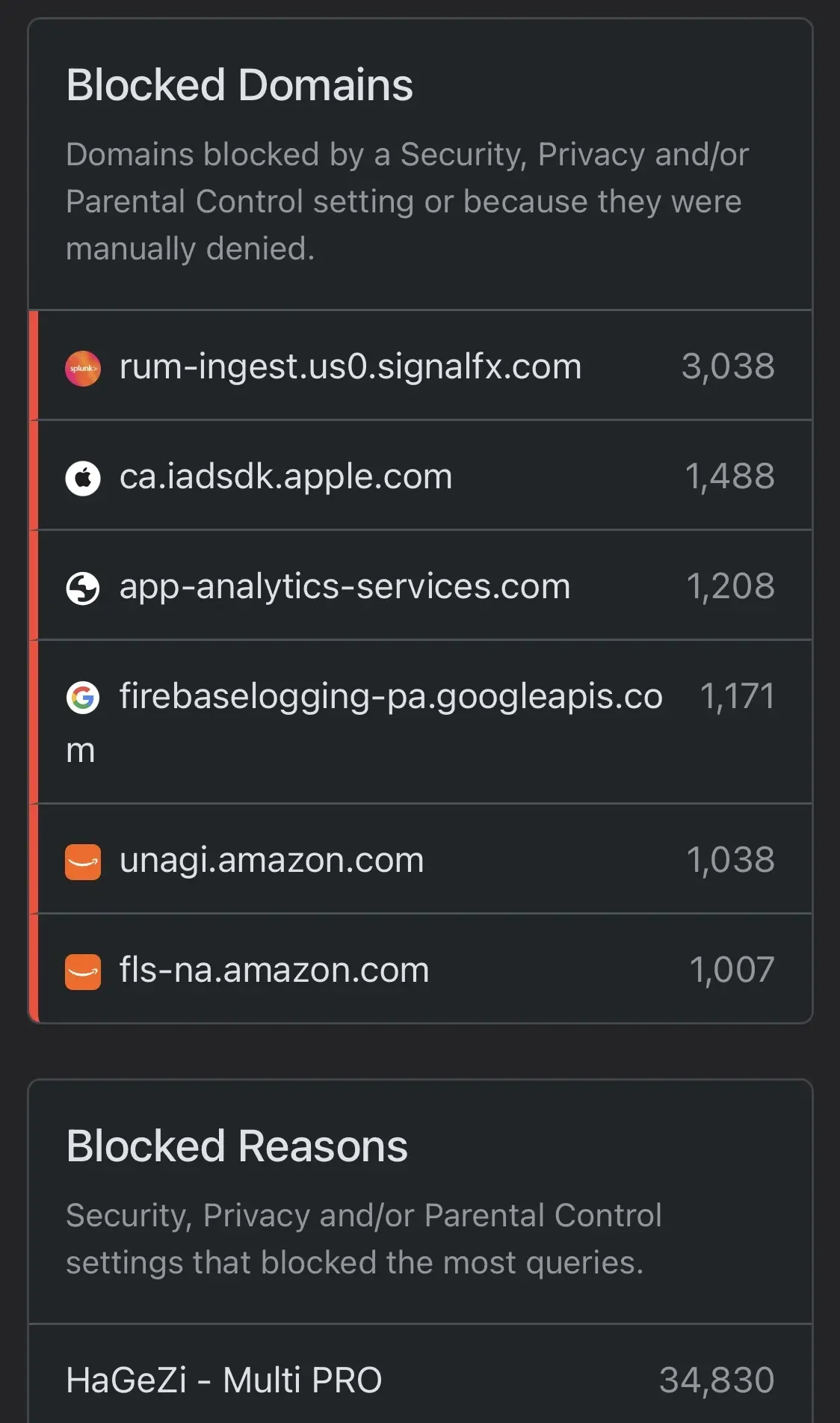The width and height of the screenshot is (840, 1423).
Task: Select the firebaselogging-pa.googleapis.com domain text
Action: click(365, 723)
